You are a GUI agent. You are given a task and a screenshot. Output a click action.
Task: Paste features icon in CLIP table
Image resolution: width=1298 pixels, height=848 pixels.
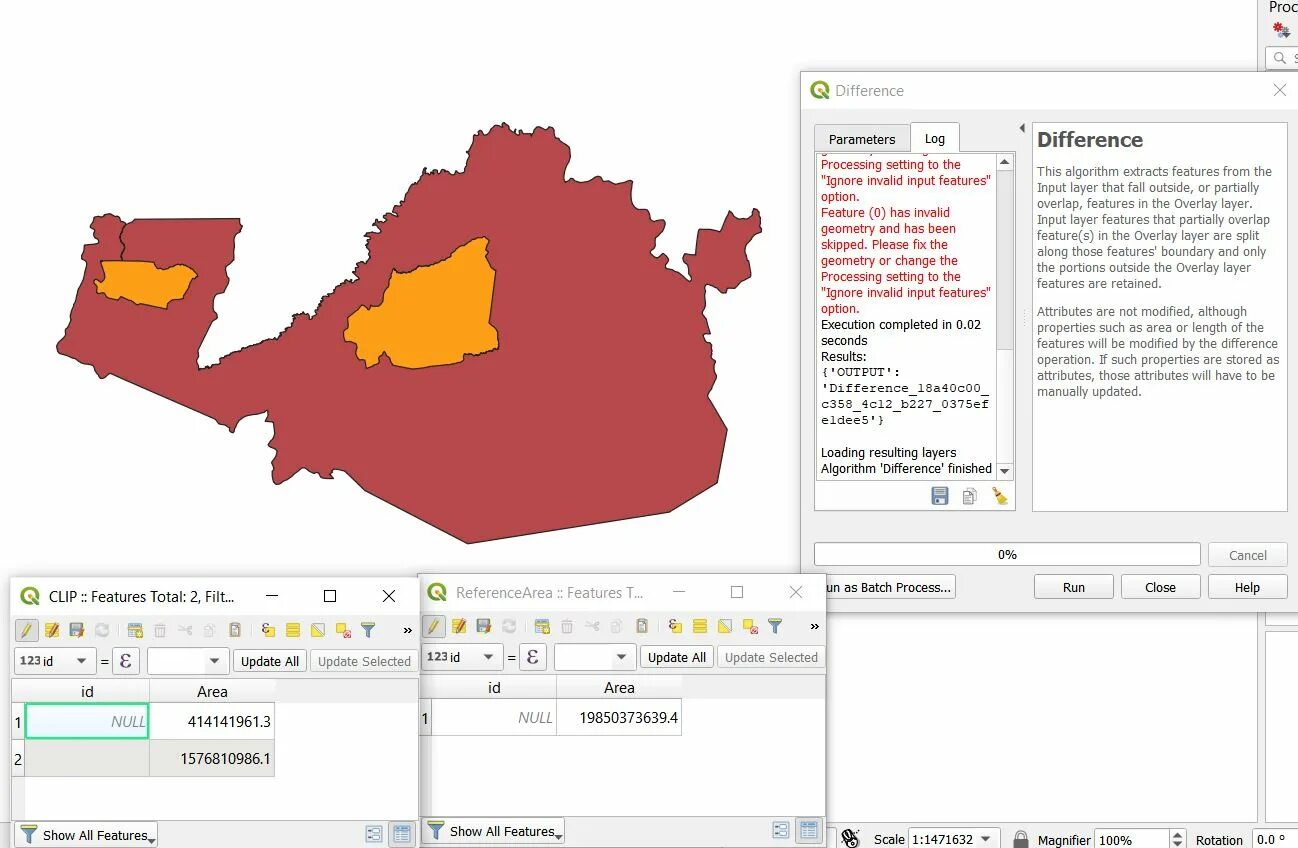click(x=235, y=630)
